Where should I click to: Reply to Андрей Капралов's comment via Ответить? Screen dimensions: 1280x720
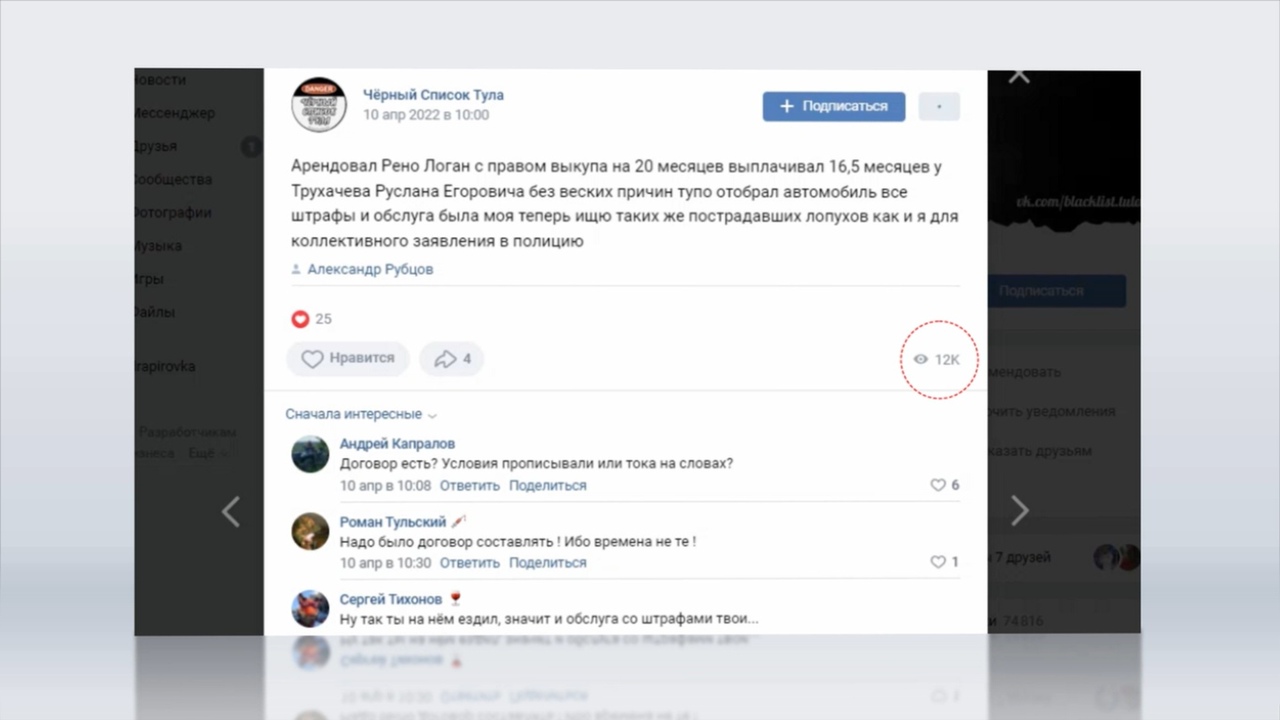tap(469, 485)
